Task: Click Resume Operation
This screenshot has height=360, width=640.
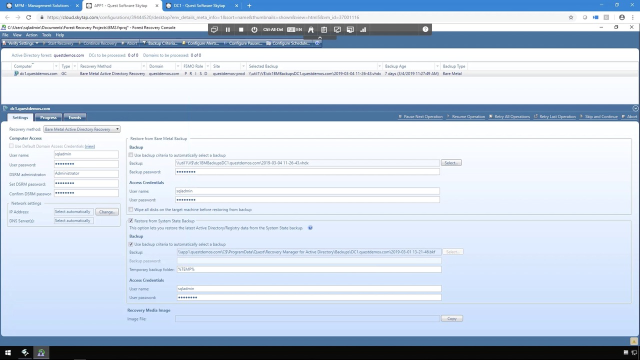Action: [x=466, y=117]
